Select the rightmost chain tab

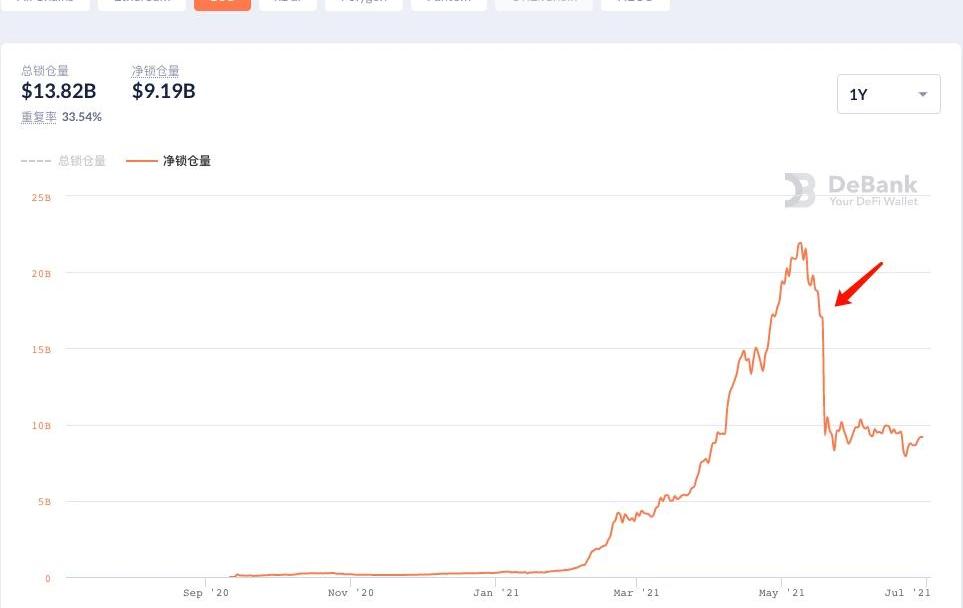click(x=635, y=3)
